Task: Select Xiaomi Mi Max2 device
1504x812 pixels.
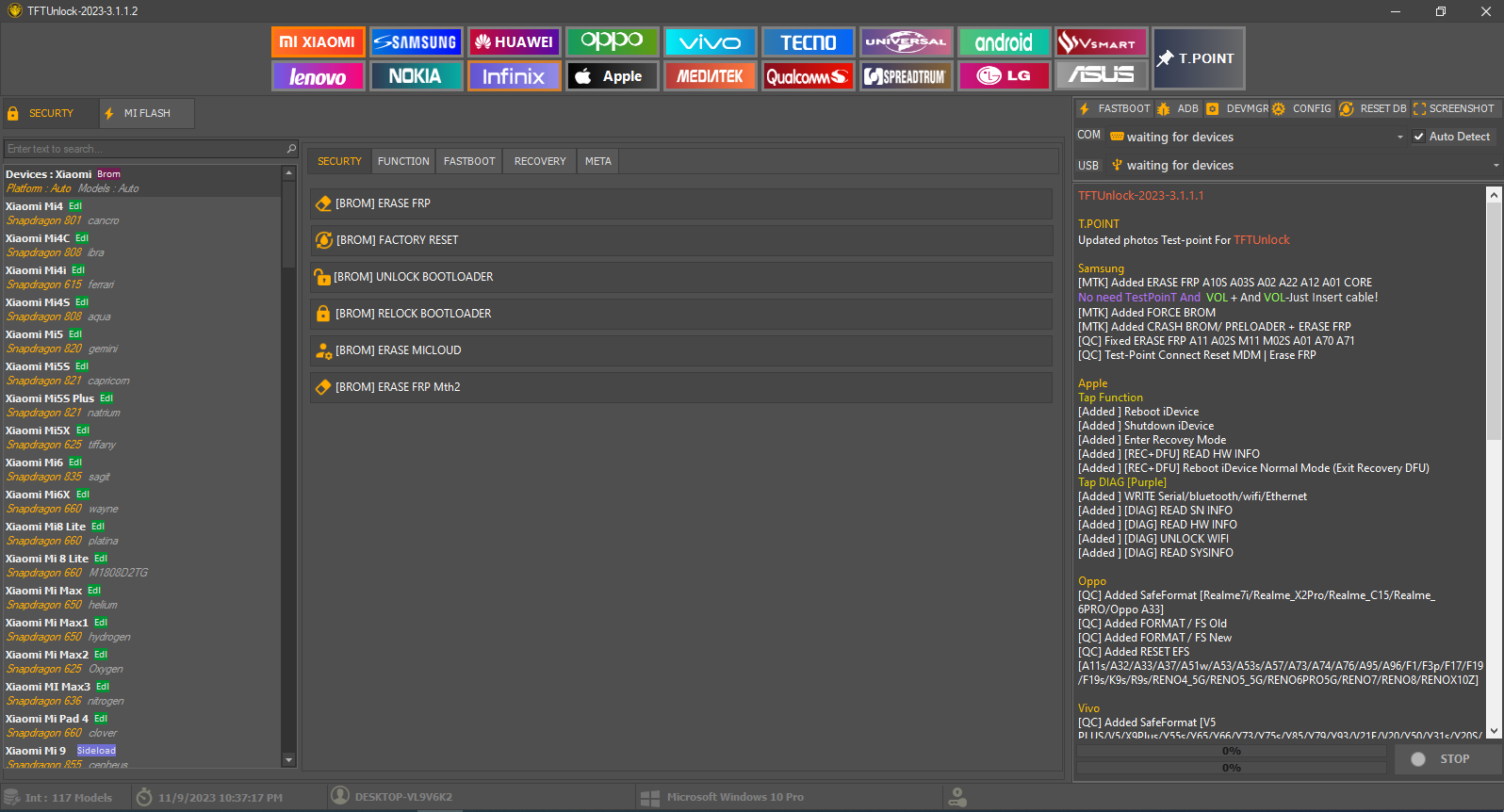Action: [x=141, y=661]
